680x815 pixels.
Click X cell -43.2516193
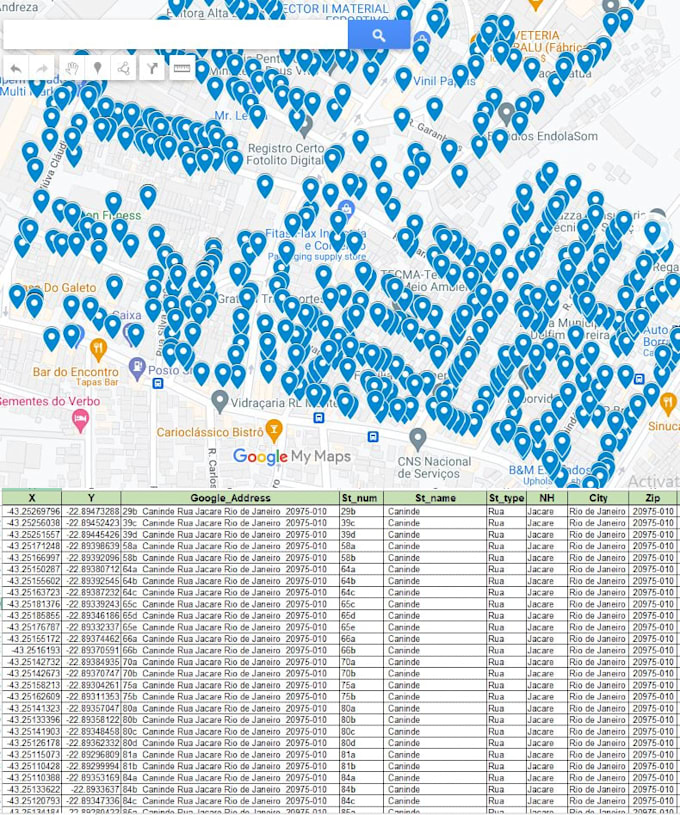click(32, 650)
